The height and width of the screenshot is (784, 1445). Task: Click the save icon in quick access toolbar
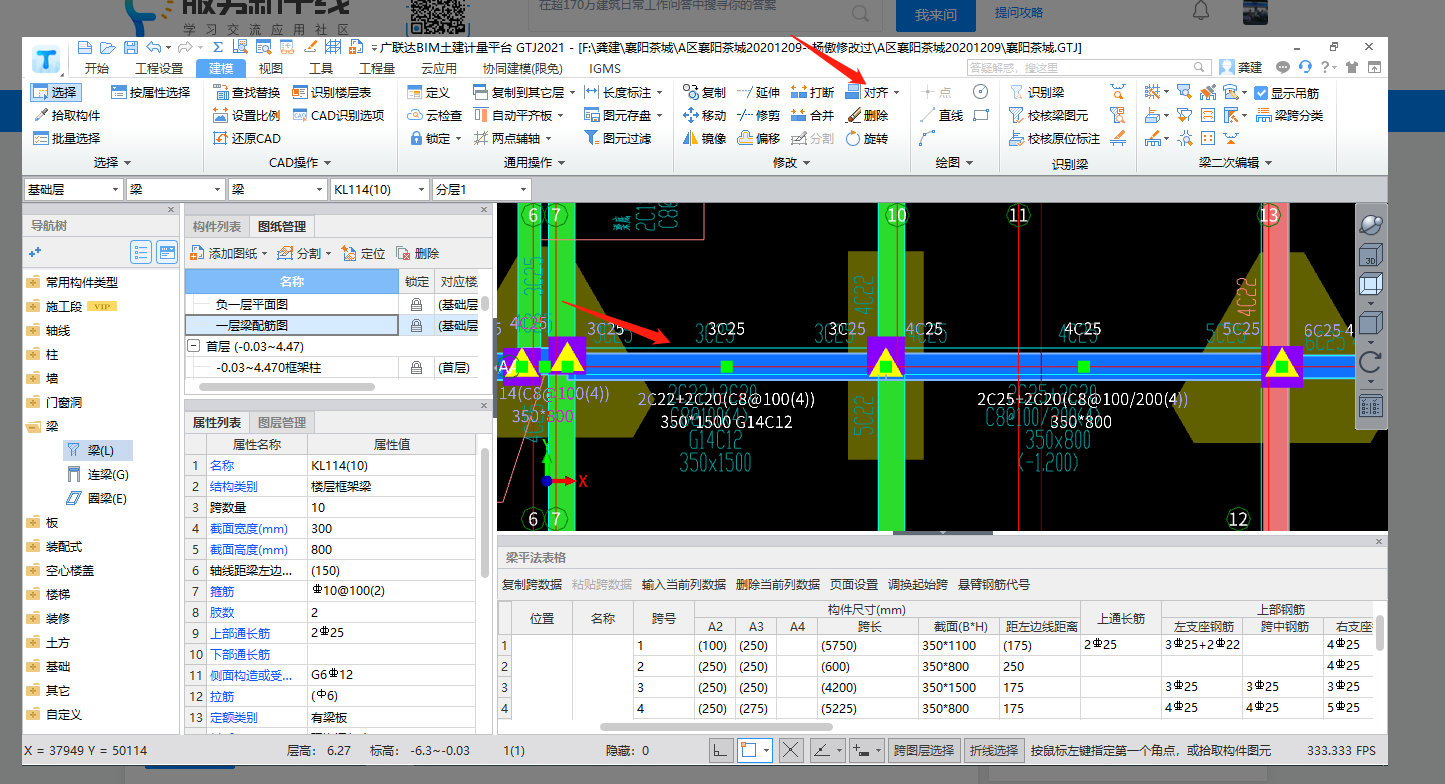click(x=131, y=47)
